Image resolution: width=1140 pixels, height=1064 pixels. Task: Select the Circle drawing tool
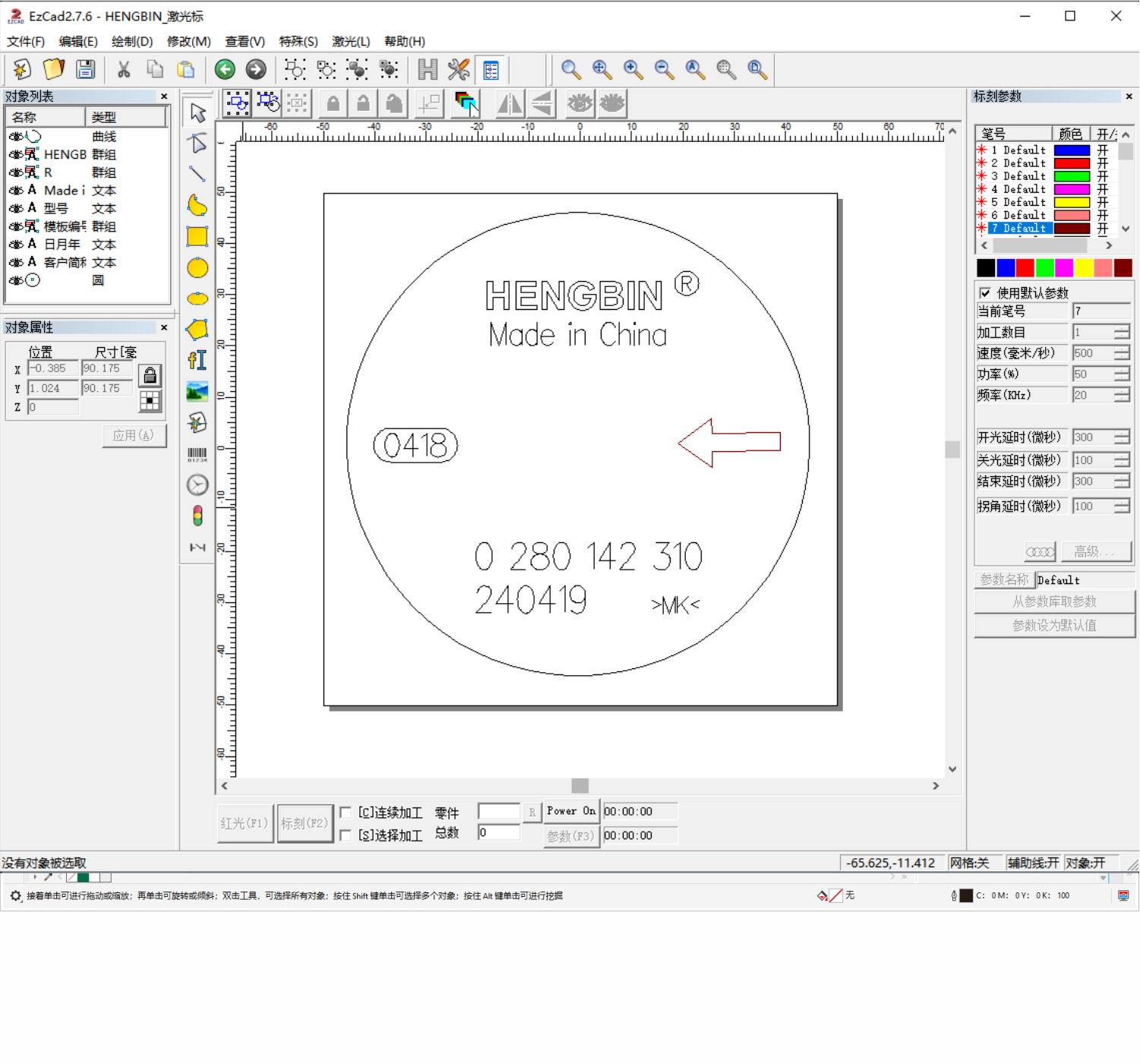click(x=197, y=267)
